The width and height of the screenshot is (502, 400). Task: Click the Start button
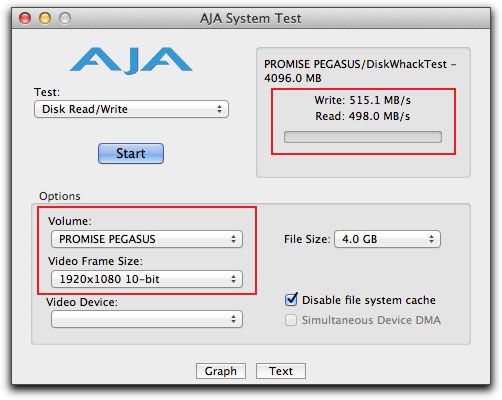(131, 153)
